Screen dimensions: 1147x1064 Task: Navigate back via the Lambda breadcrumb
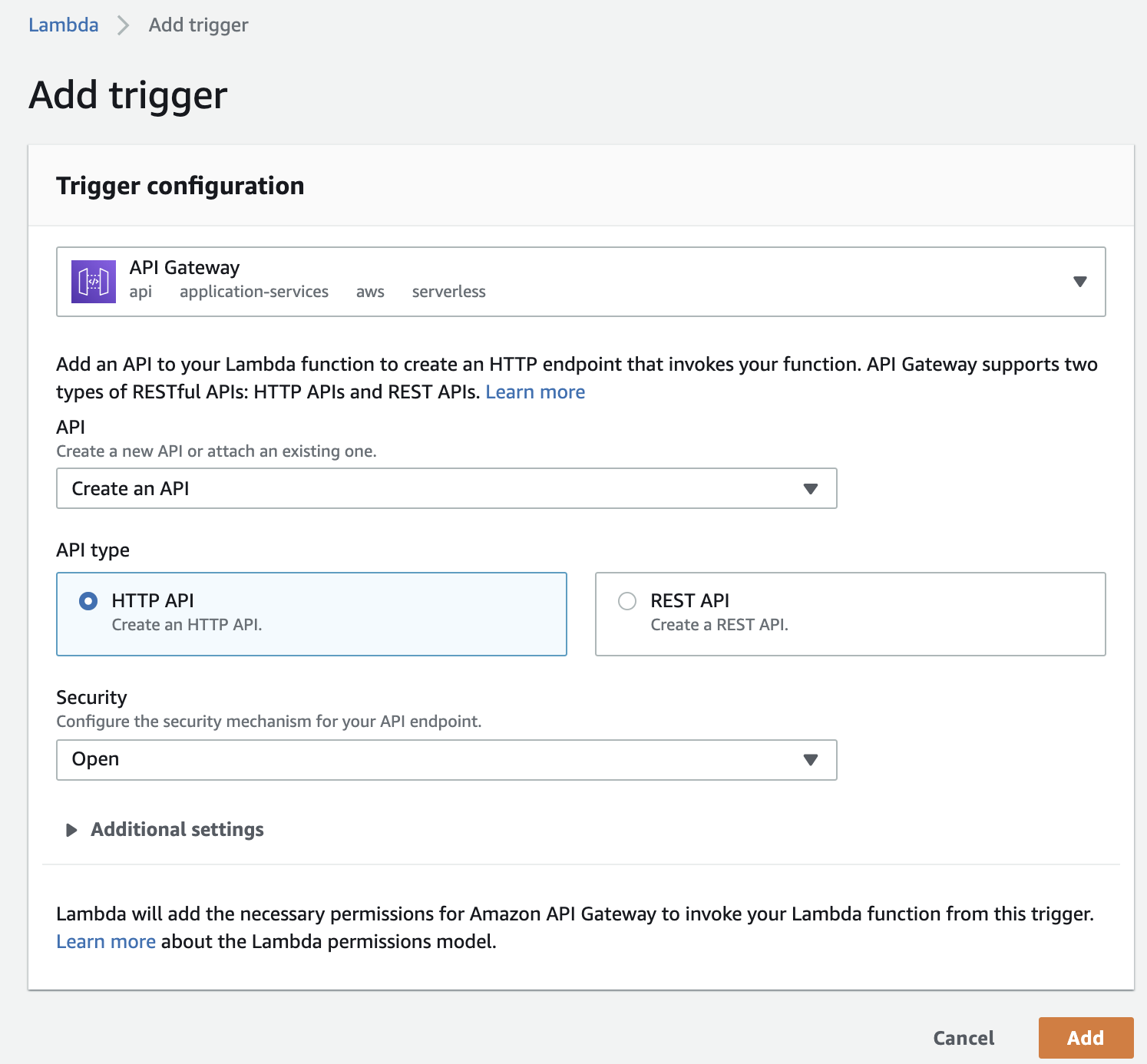tap(63, 25)
